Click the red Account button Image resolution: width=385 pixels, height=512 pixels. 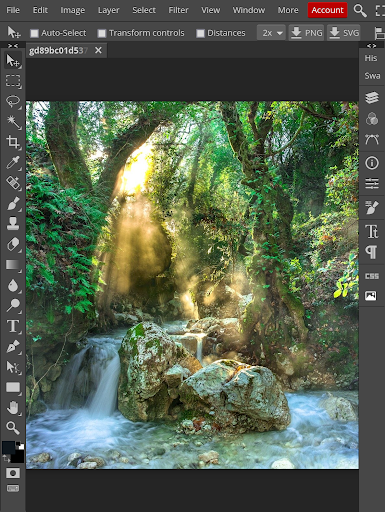click(327, 10)
